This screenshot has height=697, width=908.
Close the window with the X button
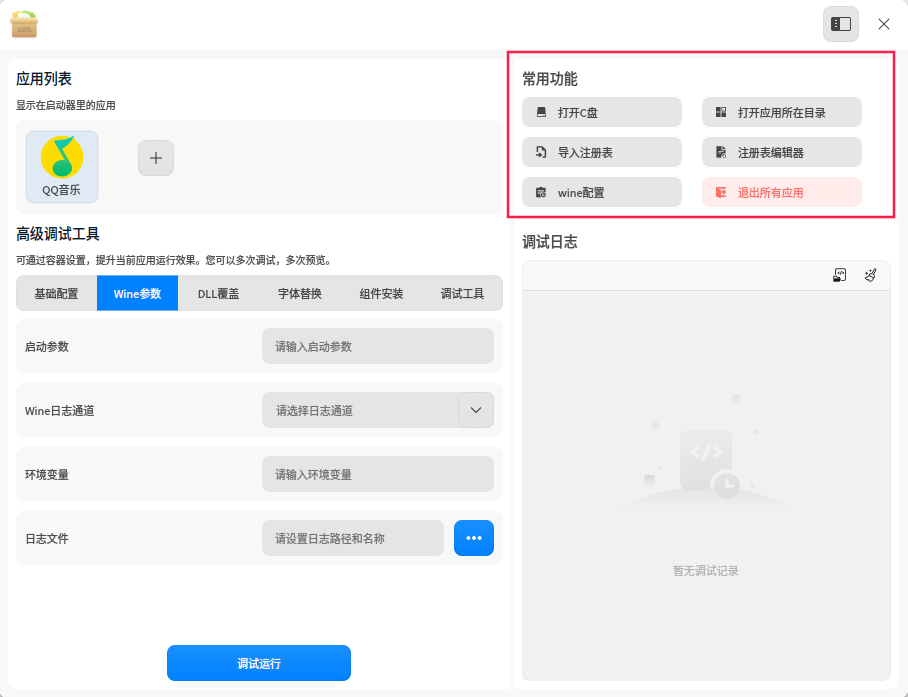pos(884,24)
